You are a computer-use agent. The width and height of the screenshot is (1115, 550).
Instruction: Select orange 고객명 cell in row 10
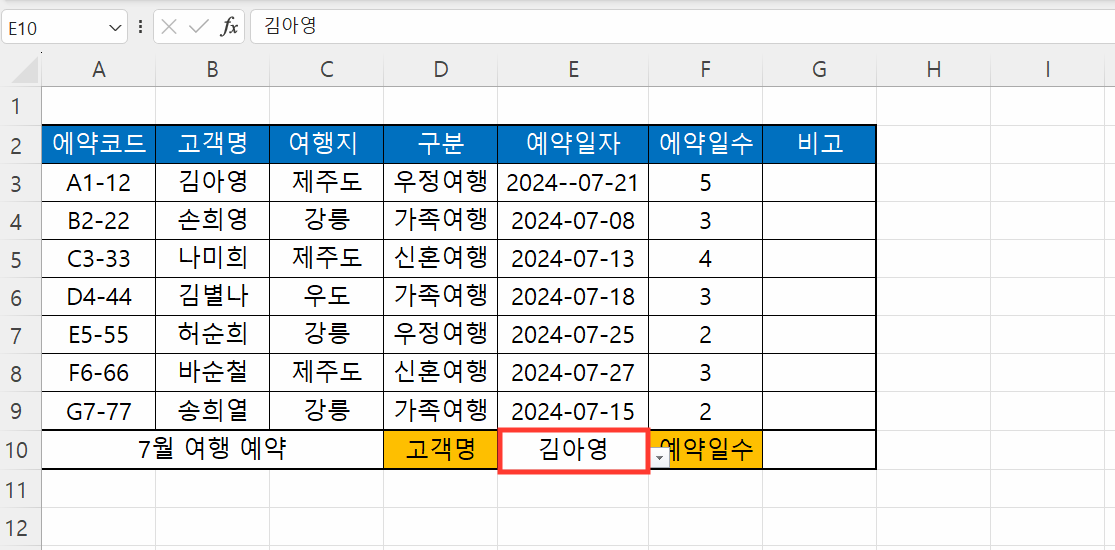[441, 450]
